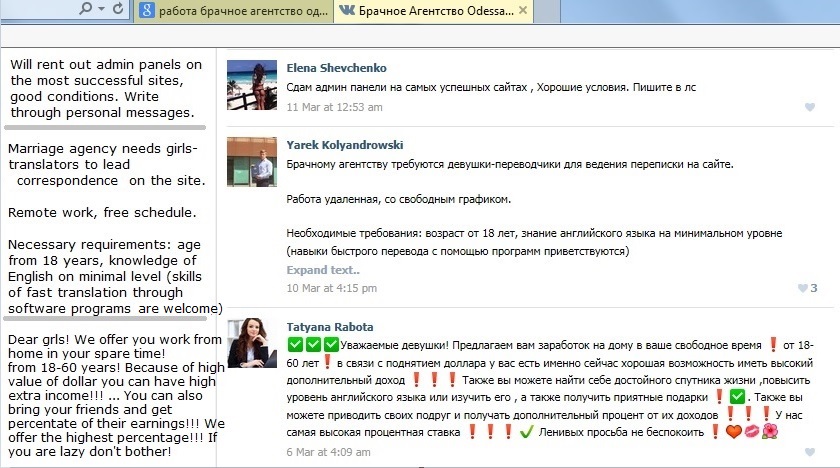Open Elena Shevchenko's profile name link
The width and height of the screenshot is (840, 468).
336,68
